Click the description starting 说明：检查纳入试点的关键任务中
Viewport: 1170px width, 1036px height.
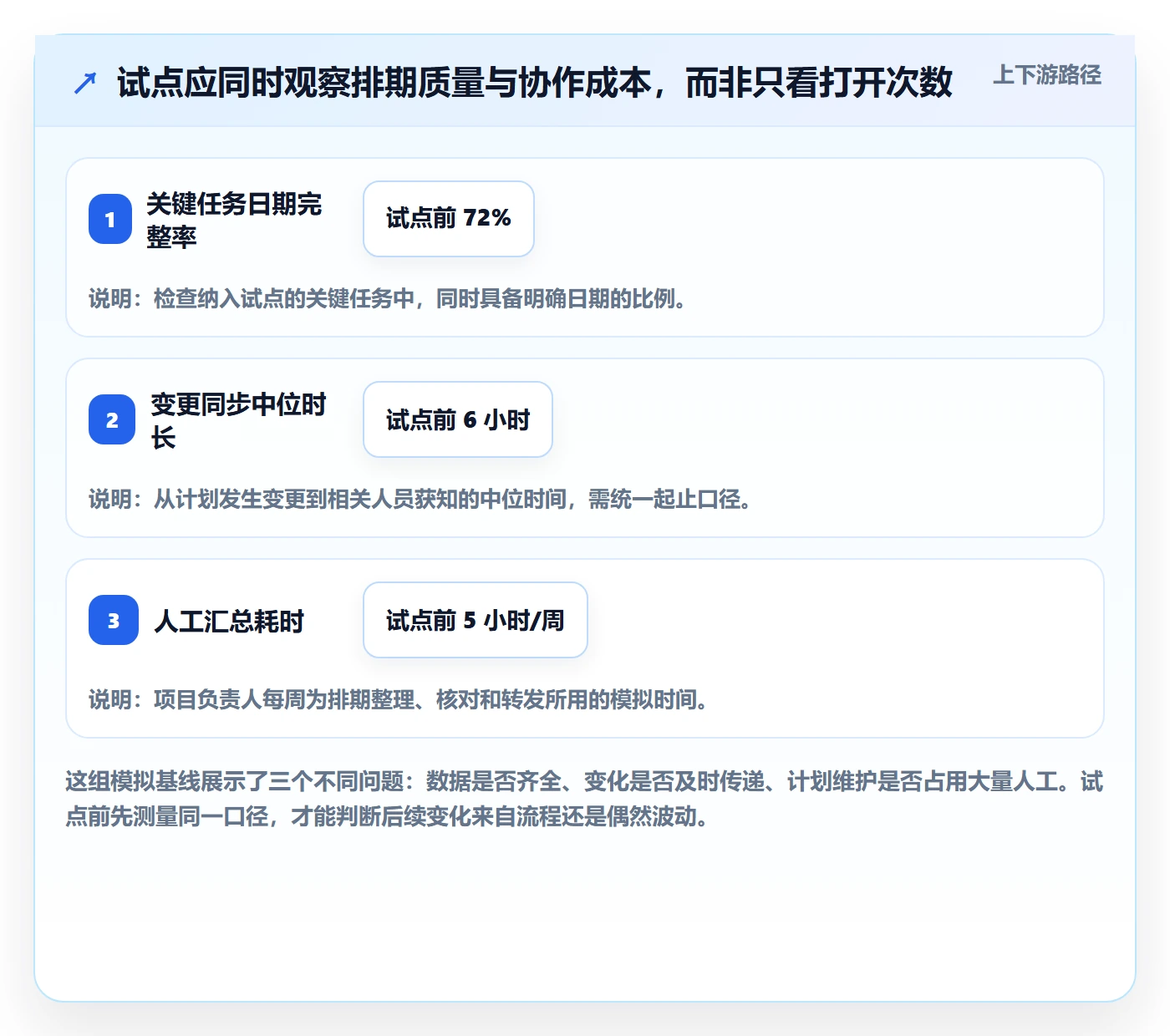pos(388,298)
